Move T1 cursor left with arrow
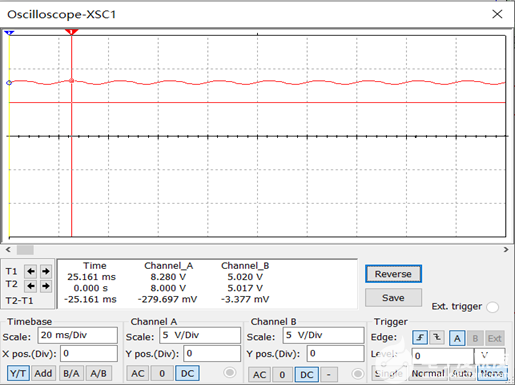Screen dimensions: 515x385 [31, 271]
